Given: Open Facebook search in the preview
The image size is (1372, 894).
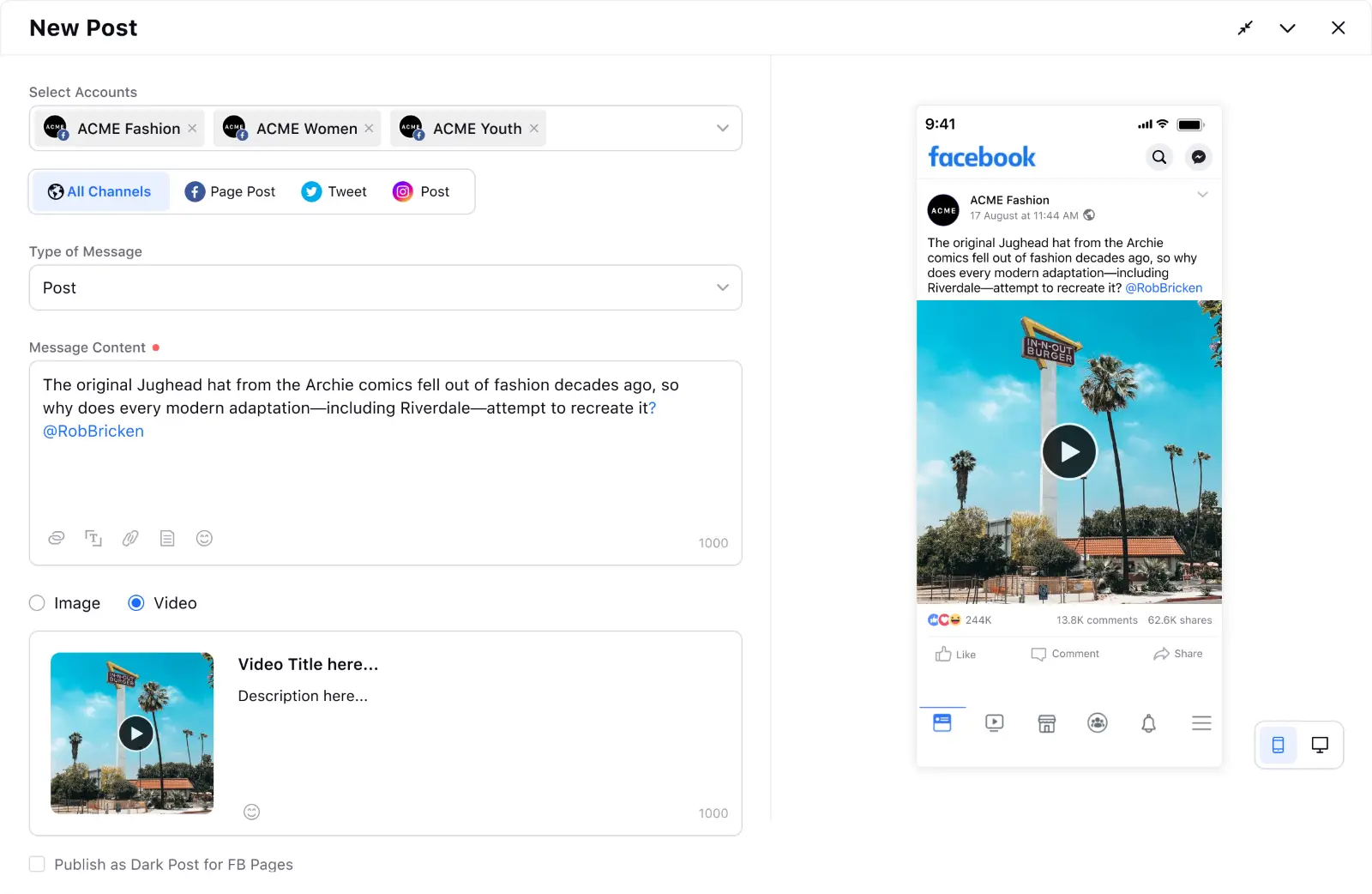Looking at the screenshot, I should coord(1158,157).
